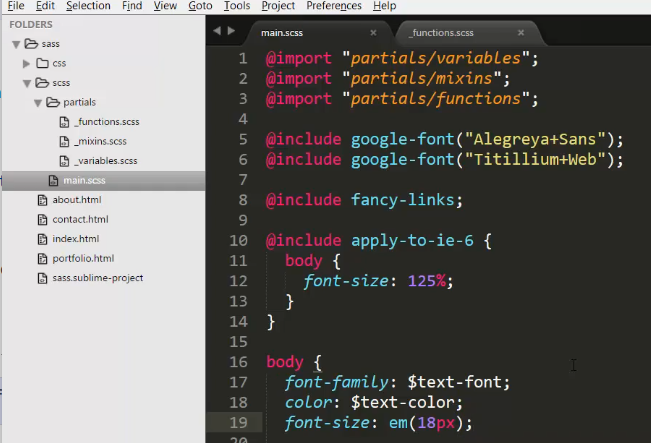651x443 pixels.
Task: Open _variables.scss from the sidebar
Action: pyautogui.click(x=106, y=161)
